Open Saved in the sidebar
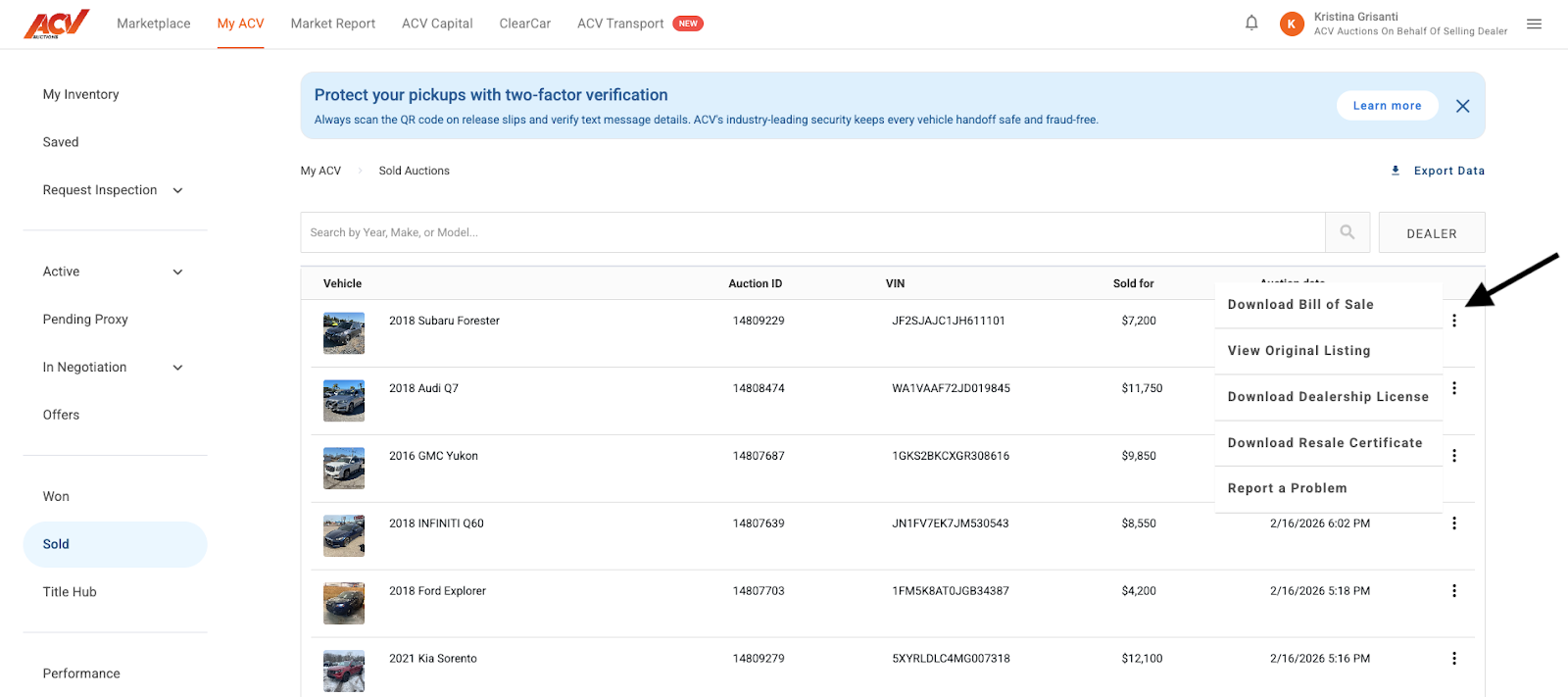1568x697 pixels. tap(61, 142)
